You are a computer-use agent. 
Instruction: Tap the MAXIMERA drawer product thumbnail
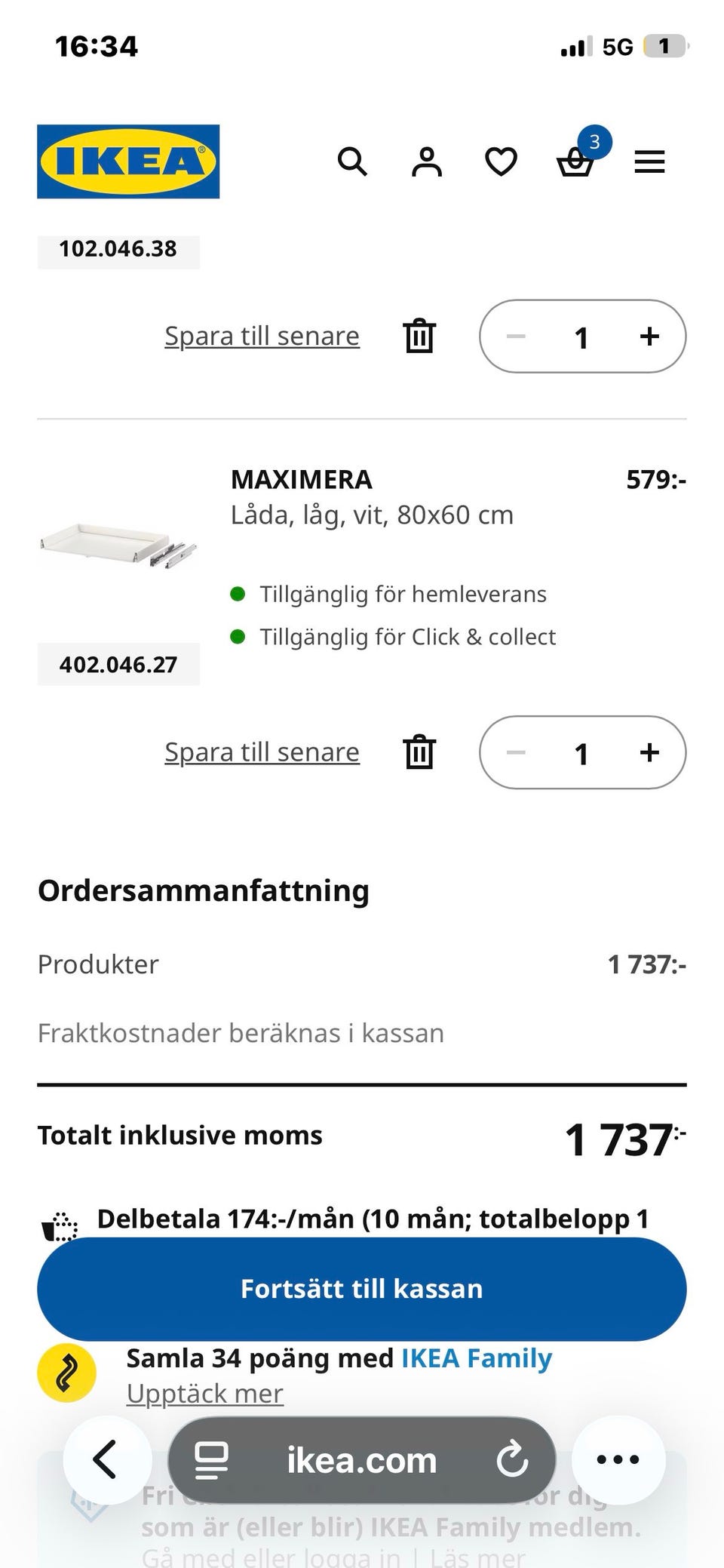click(118, 545)
